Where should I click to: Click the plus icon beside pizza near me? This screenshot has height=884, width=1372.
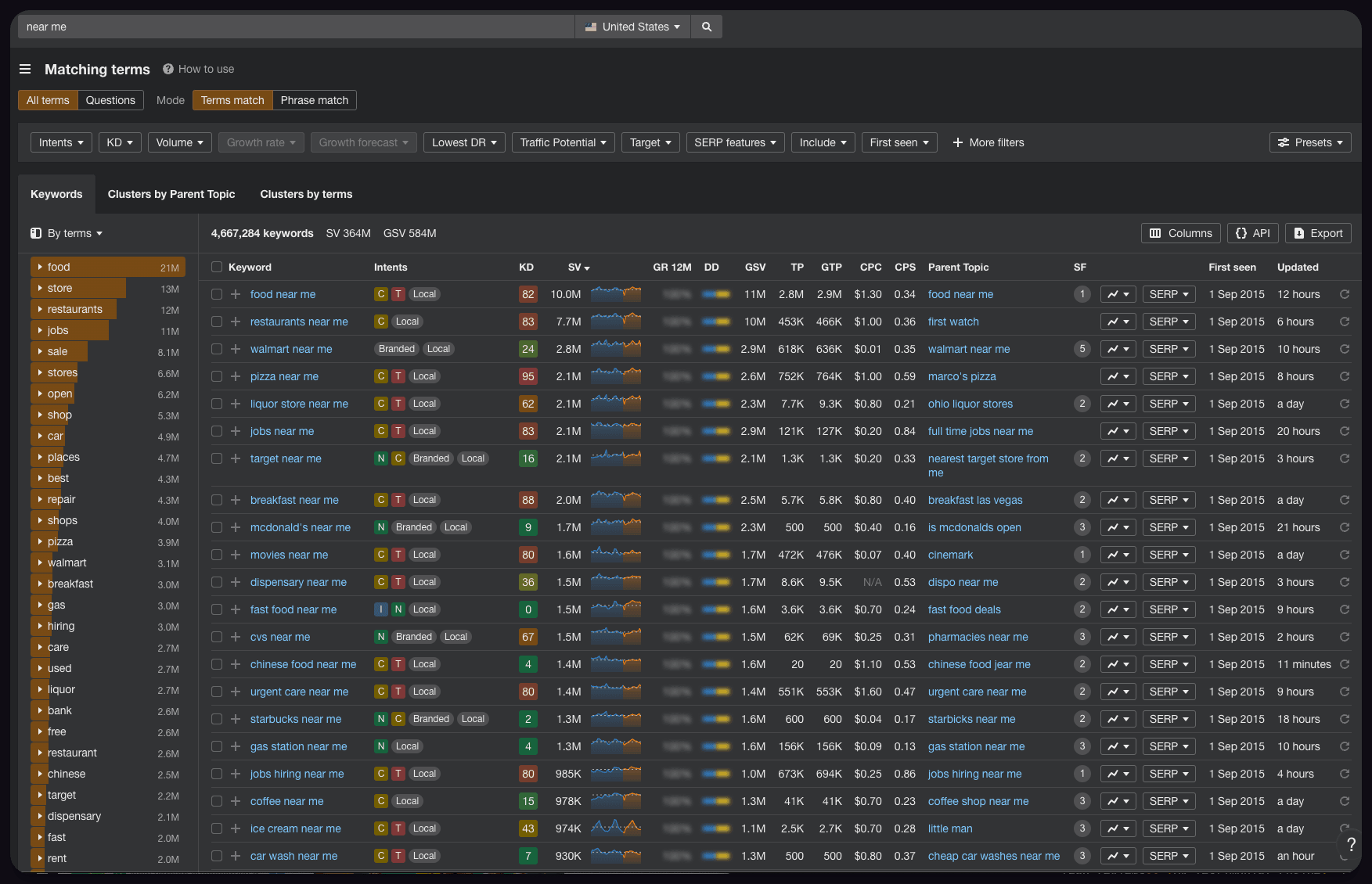coord(235,376)
